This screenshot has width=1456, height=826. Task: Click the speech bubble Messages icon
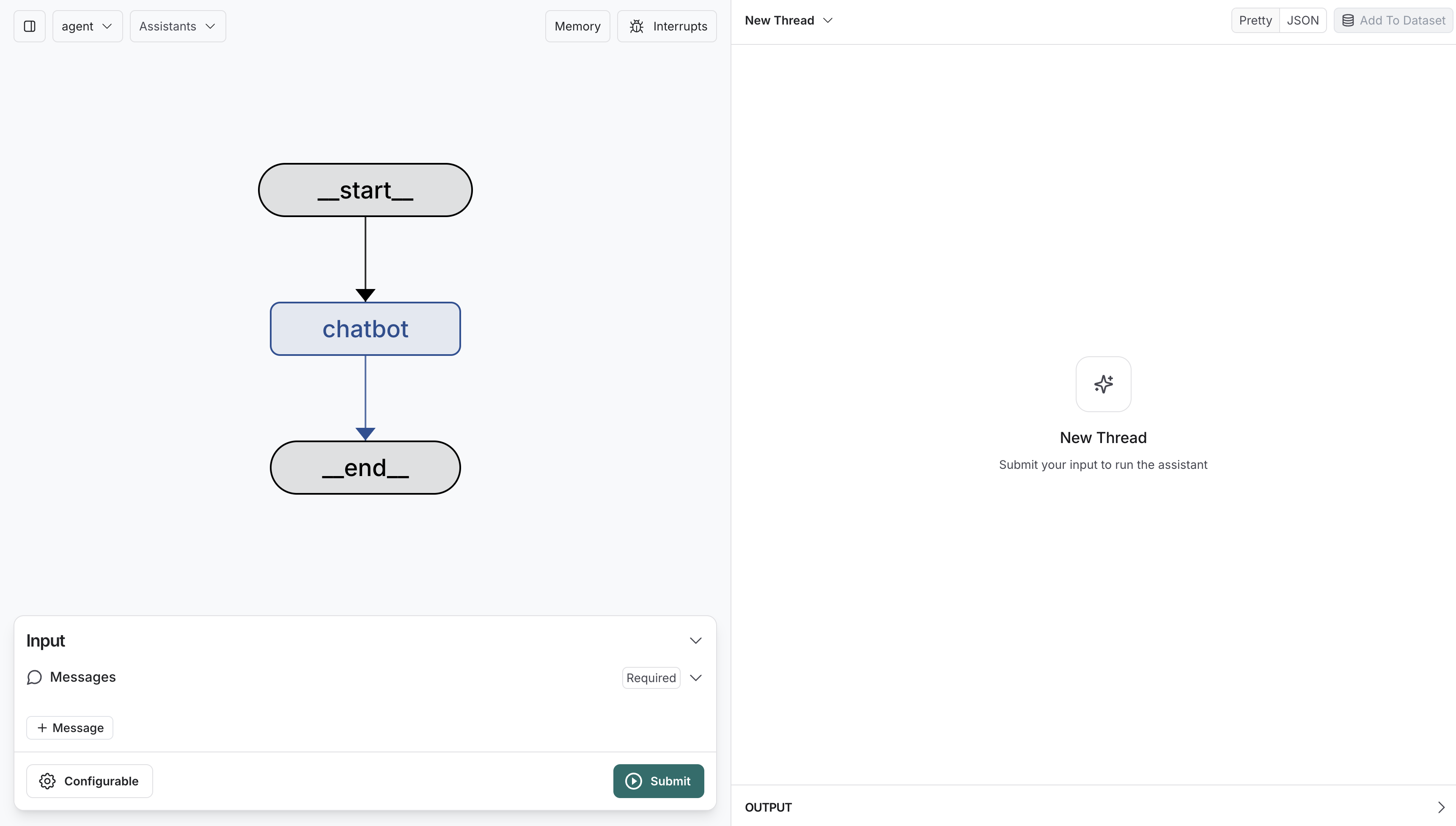coord(34,677)
